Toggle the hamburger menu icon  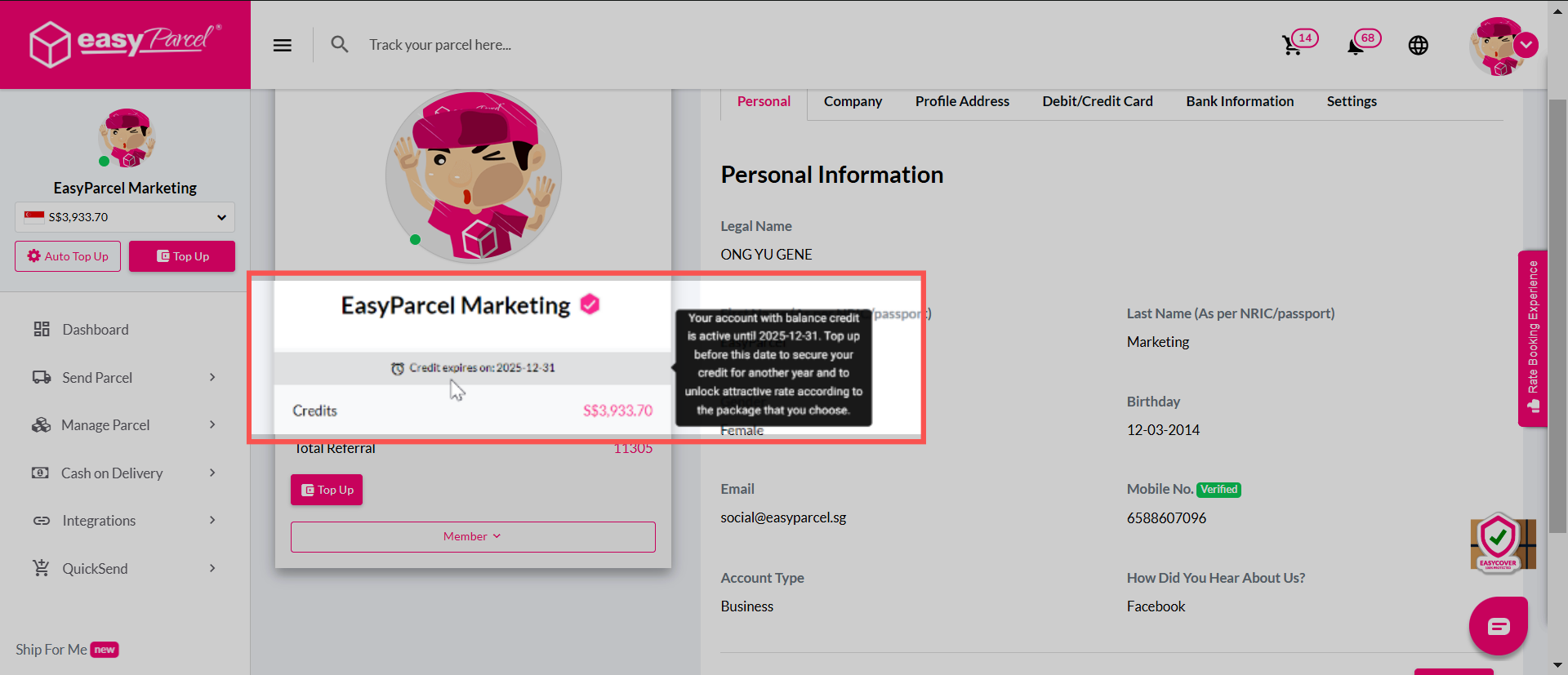(x=283, y=45)
